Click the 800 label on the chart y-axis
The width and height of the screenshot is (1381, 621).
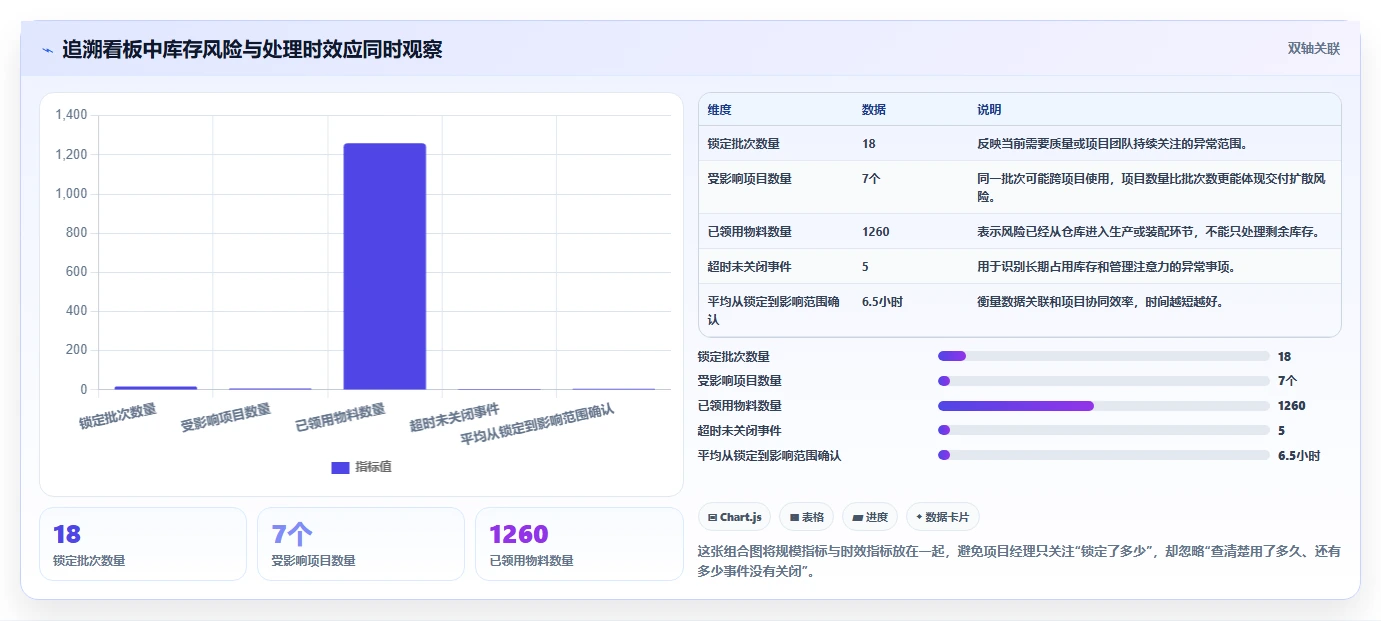coord(78,233)
